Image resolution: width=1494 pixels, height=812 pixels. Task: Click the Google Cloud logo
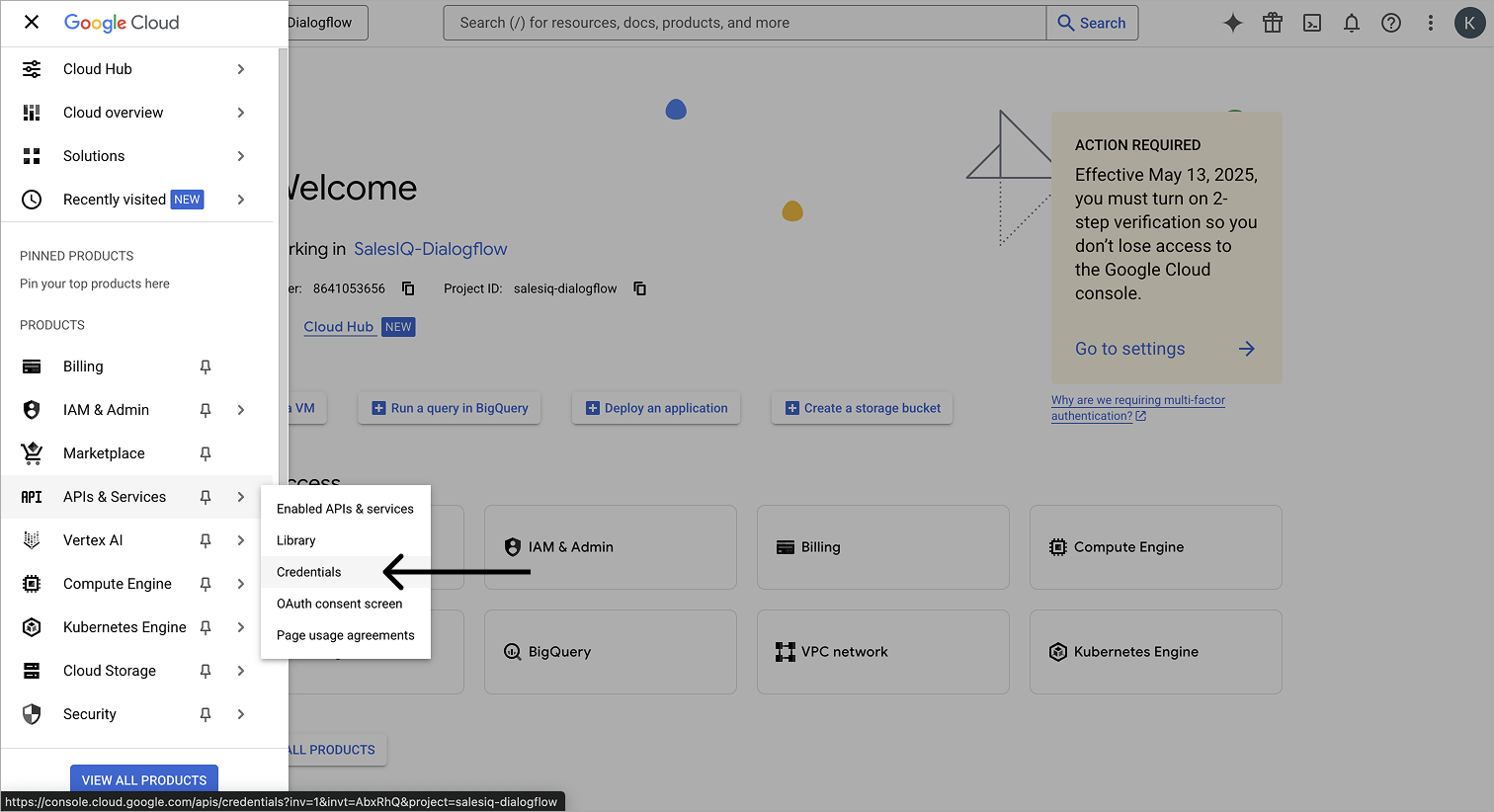click(x=122, y=23)
